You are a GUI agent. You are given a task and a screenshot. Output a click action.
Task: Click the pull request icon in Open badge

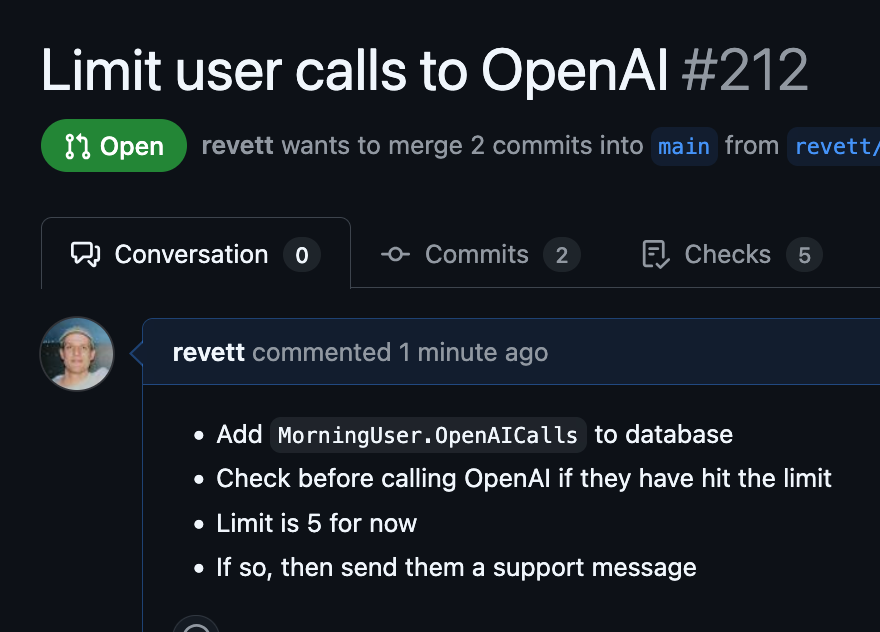(x=77, y=146)
